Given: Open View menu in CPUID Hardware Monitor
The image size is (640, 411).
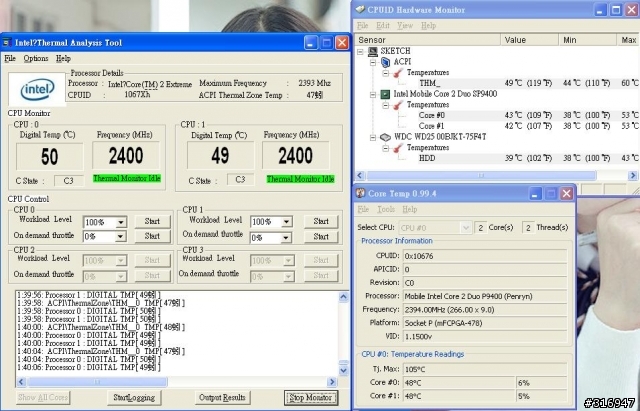Looking at the screenshot, I should click(405, 25).
